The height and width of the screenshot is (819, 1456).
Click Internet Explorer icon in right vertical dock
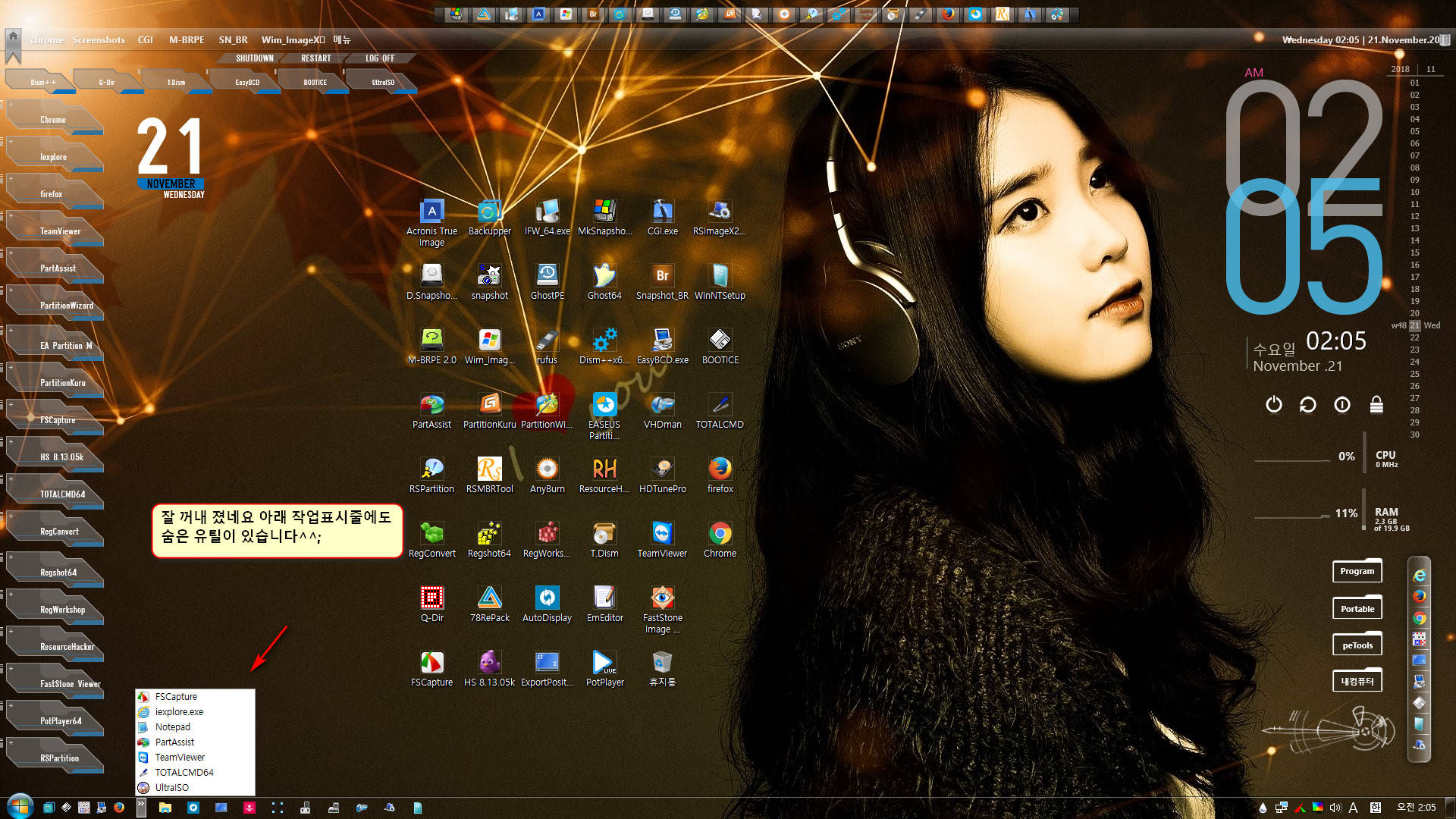(1419, 576)
